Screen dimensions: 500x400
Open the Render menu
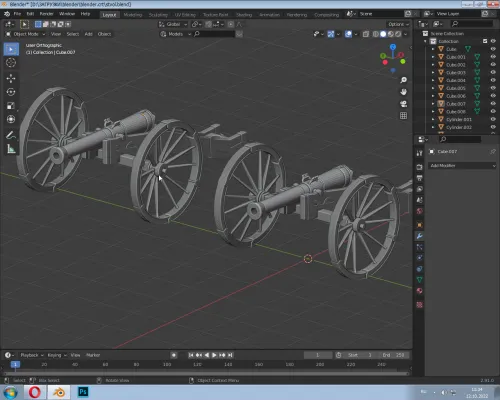[x=46, y=14]
